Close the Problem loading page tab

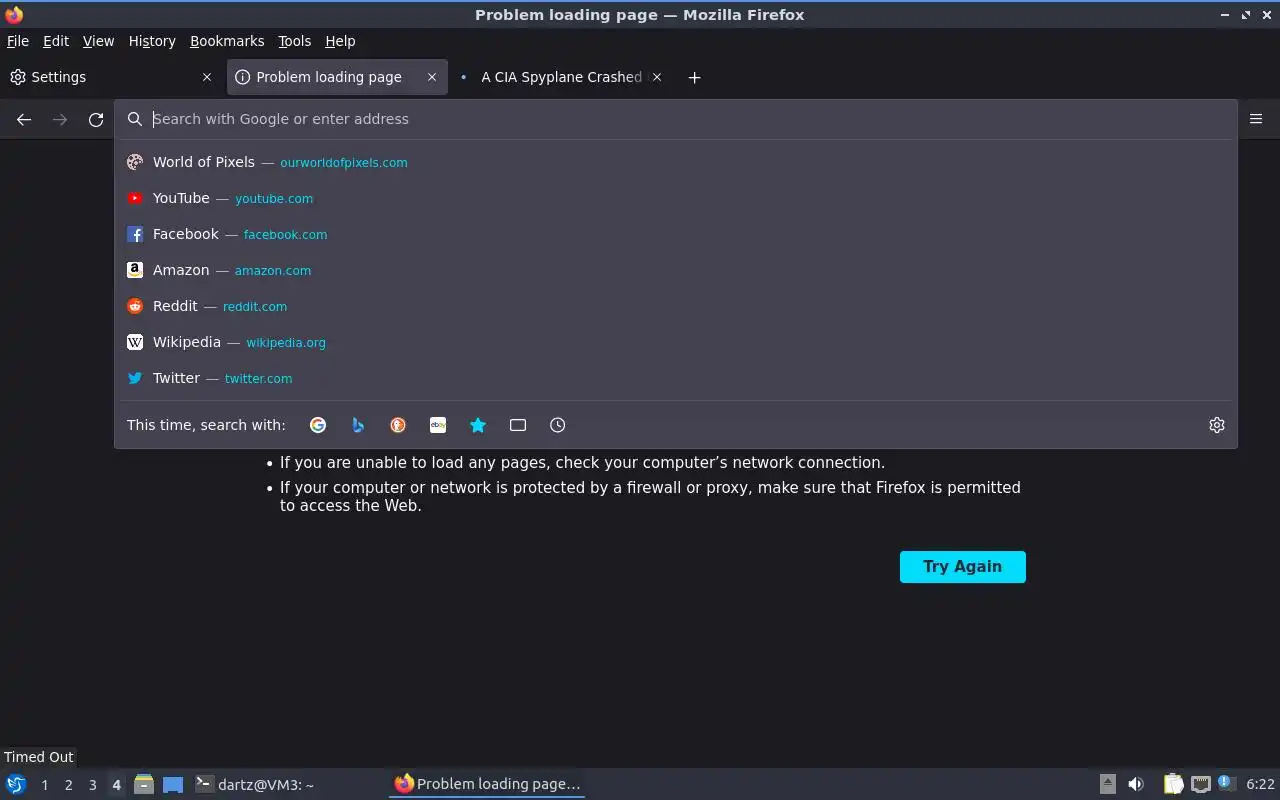click(432, 77)
